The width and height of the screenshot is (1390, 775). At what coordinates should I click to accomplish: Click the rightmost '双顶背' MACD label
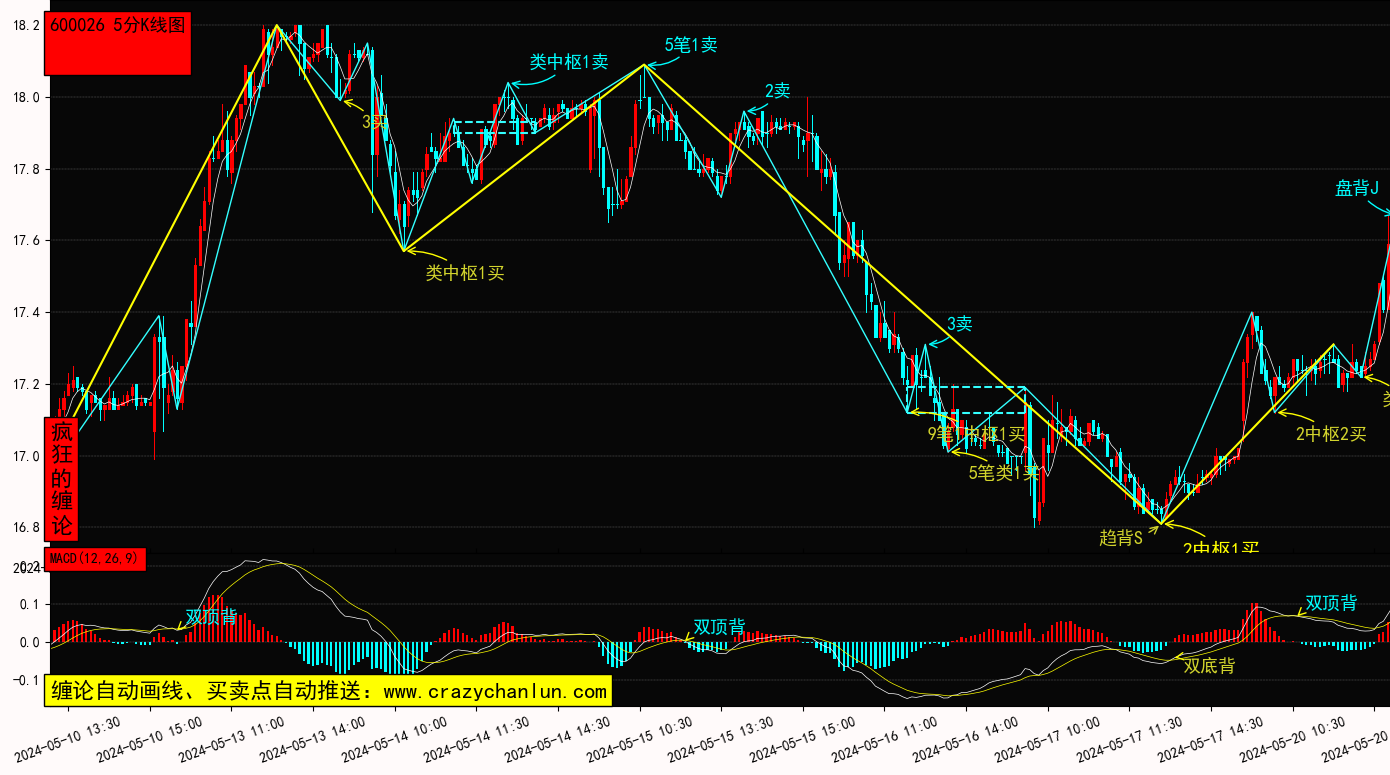1331,603
